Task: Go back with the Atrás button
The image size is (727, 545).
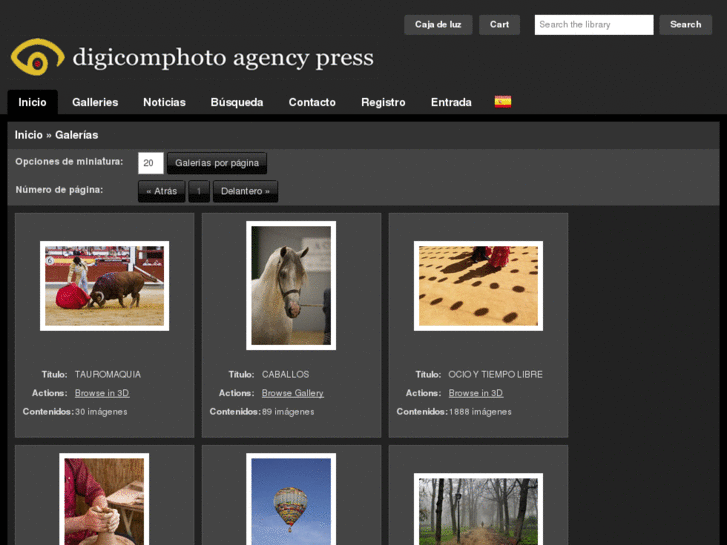Action: point(161,191)
